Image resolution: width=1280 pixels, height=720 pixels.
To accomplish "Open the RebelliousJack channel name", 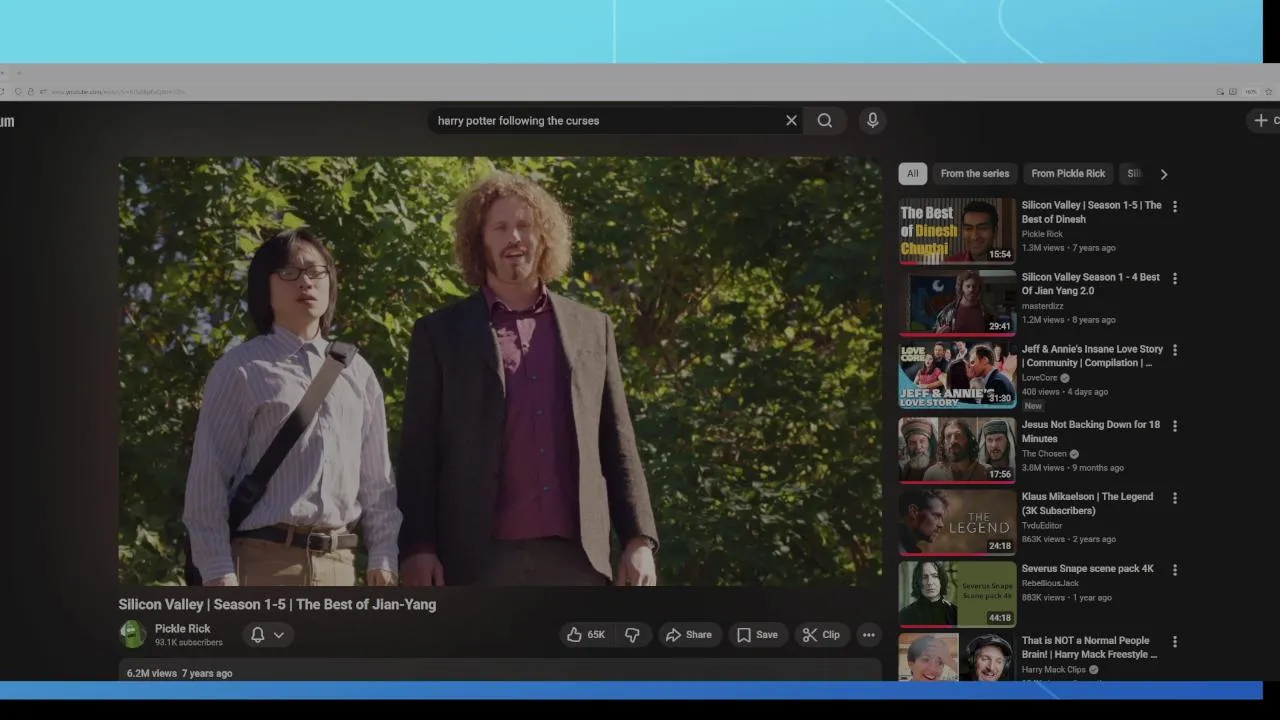I will [1051, 583].
